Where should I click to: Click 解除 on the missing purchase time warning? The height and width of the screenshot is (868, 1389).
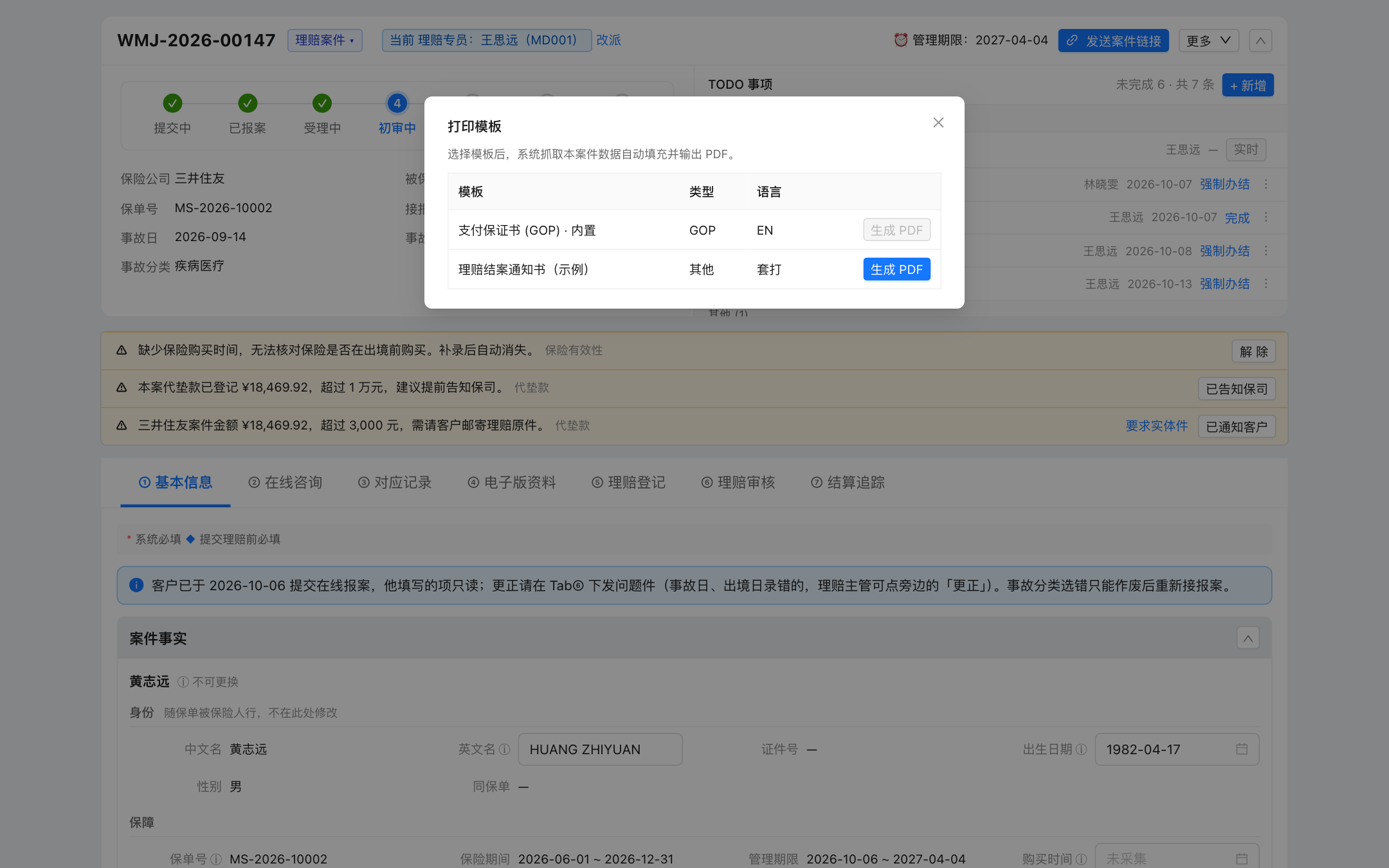tap(1253, 352)
